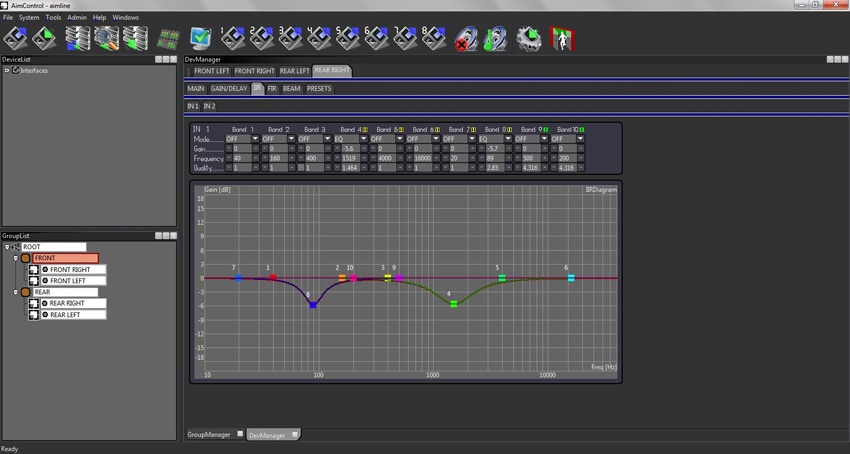
Task: Toggle the GroupManager tab checkbox
Action: [240, 434]
